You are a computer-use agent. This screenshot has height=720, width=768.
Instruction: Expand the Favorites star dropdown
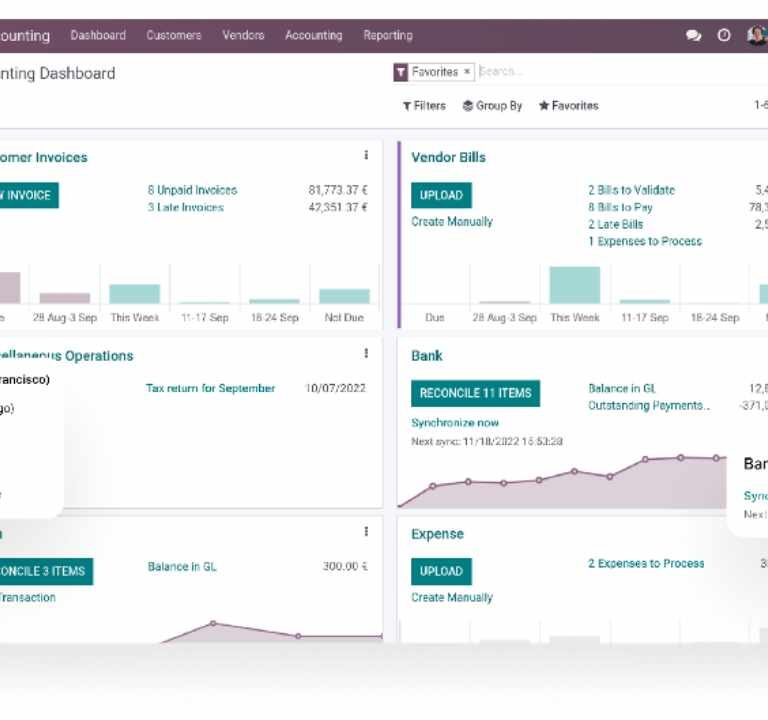pyautogui.click(x=568, y=106)
